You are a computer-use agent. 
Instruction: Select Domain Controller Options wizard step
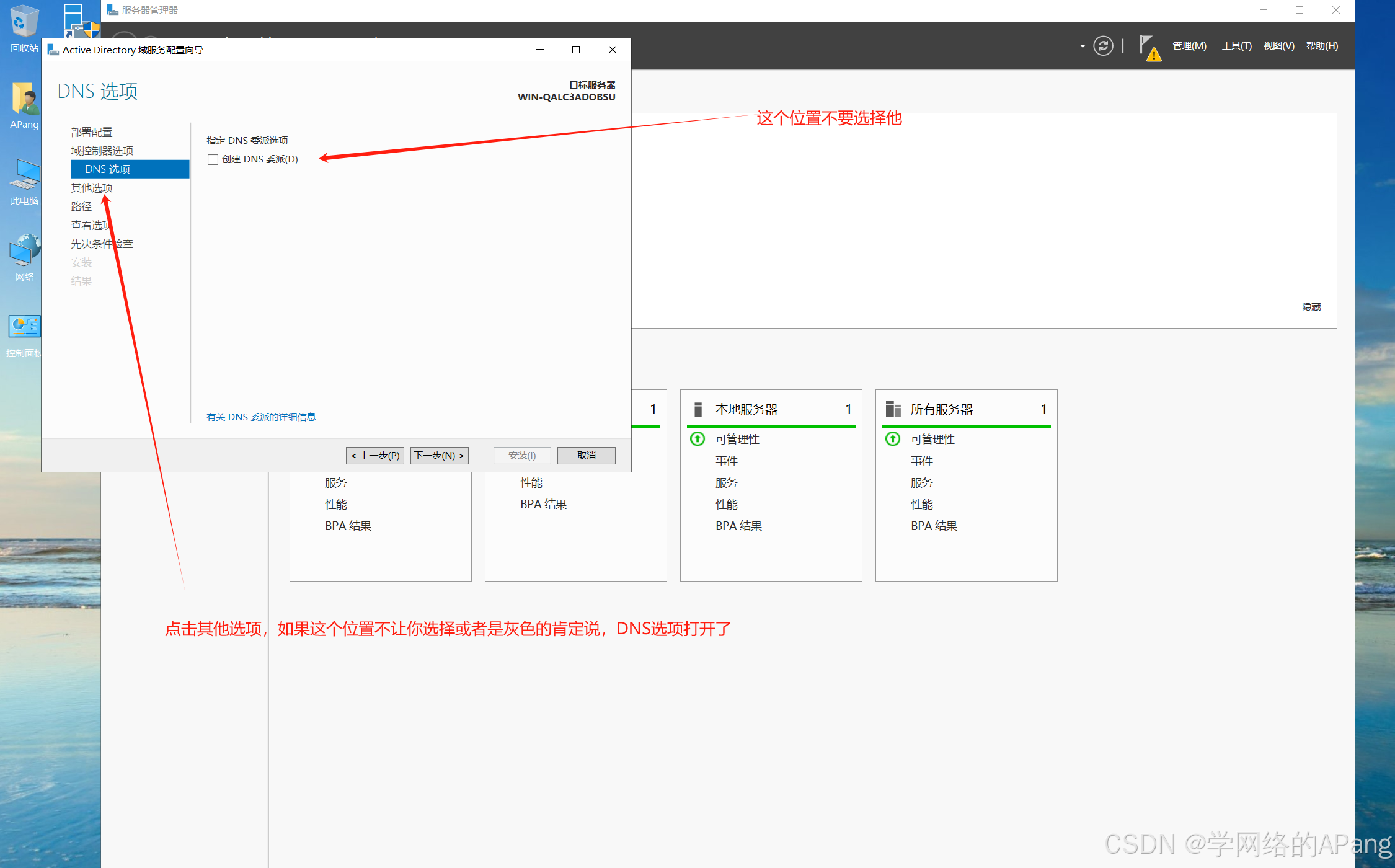[x=102, y=151]
